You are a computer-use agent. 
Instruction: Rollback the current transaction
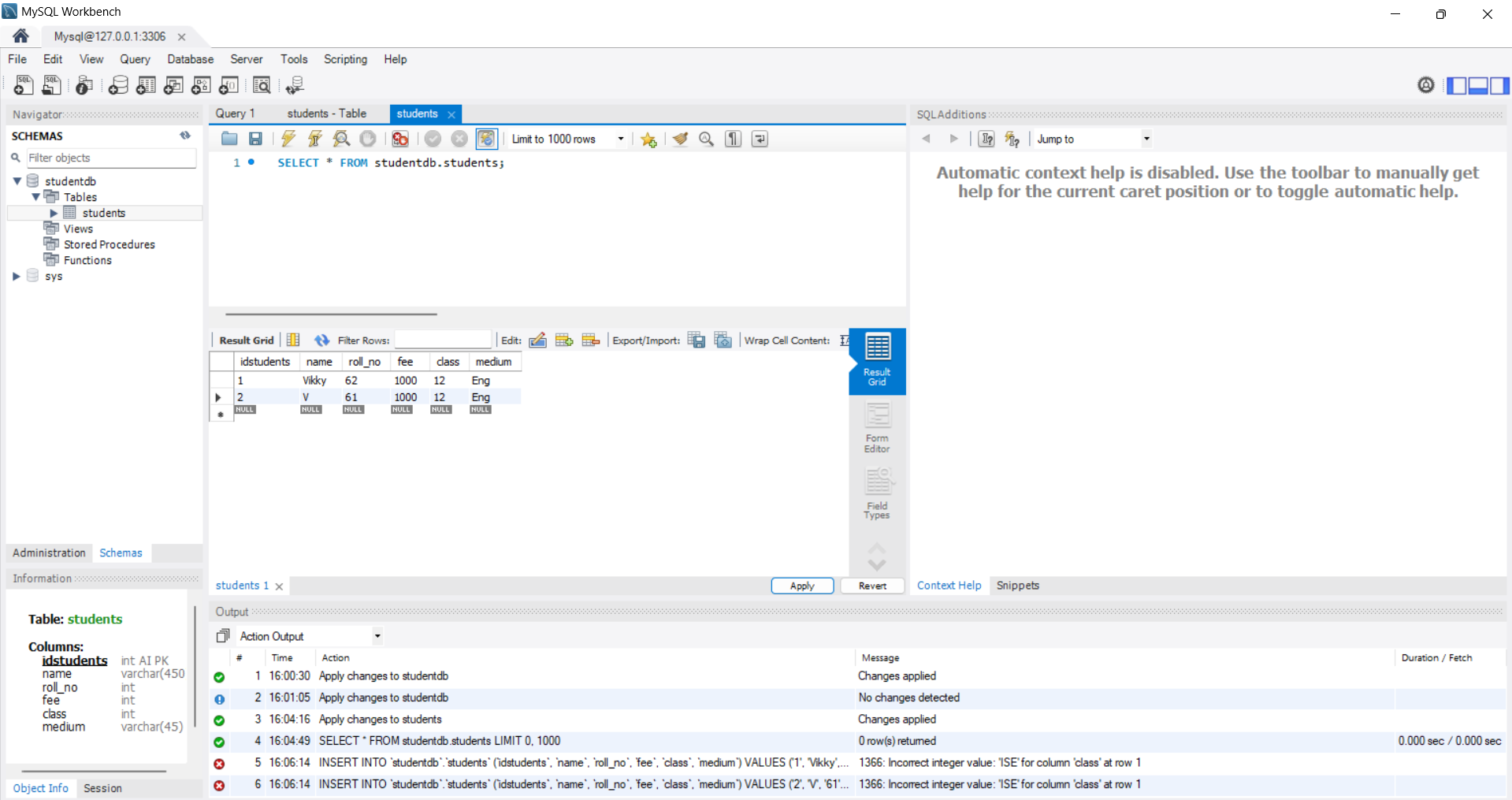[459, 139]
